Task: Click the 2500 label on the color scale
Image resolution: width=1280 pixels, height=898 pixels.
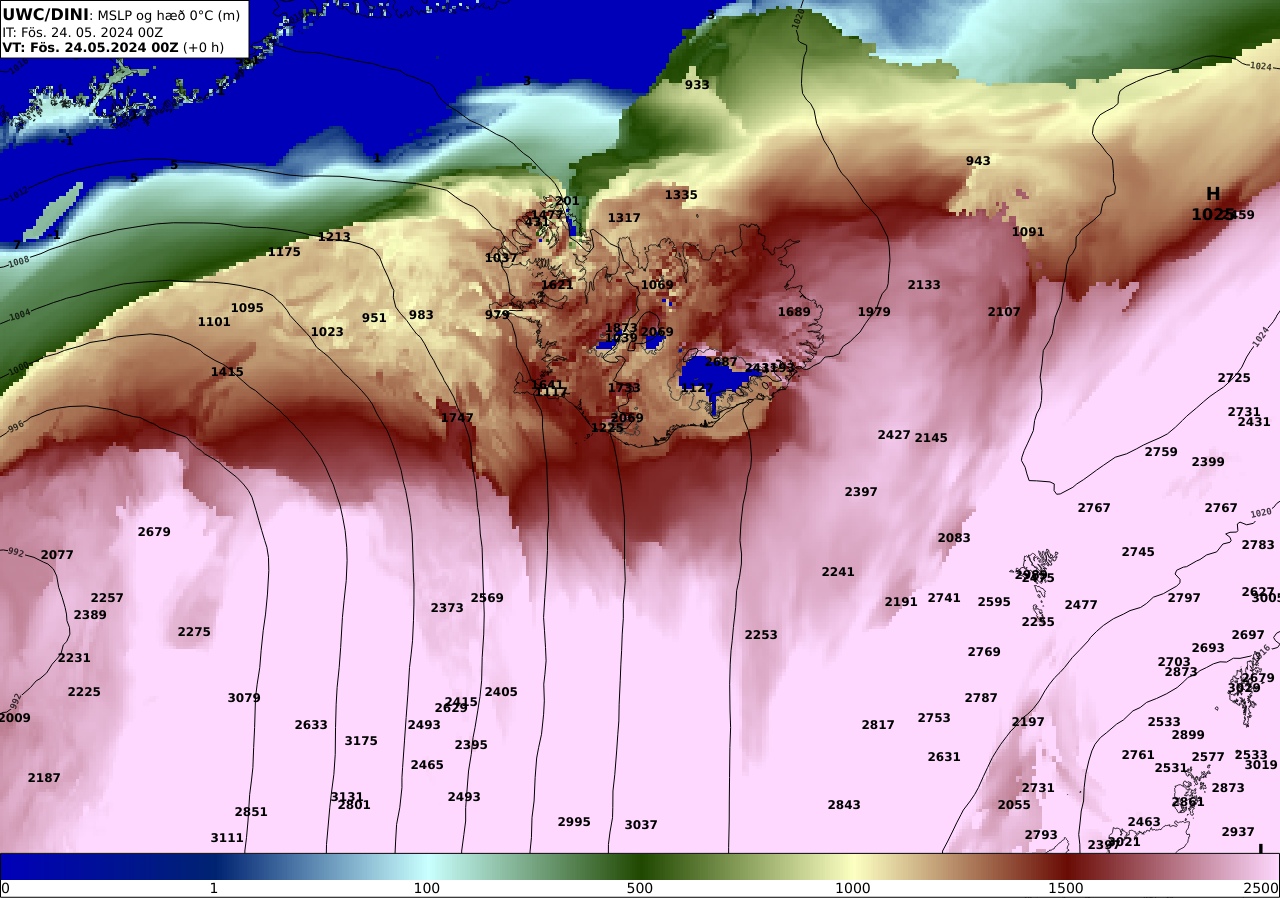Action: [1260, 888]
